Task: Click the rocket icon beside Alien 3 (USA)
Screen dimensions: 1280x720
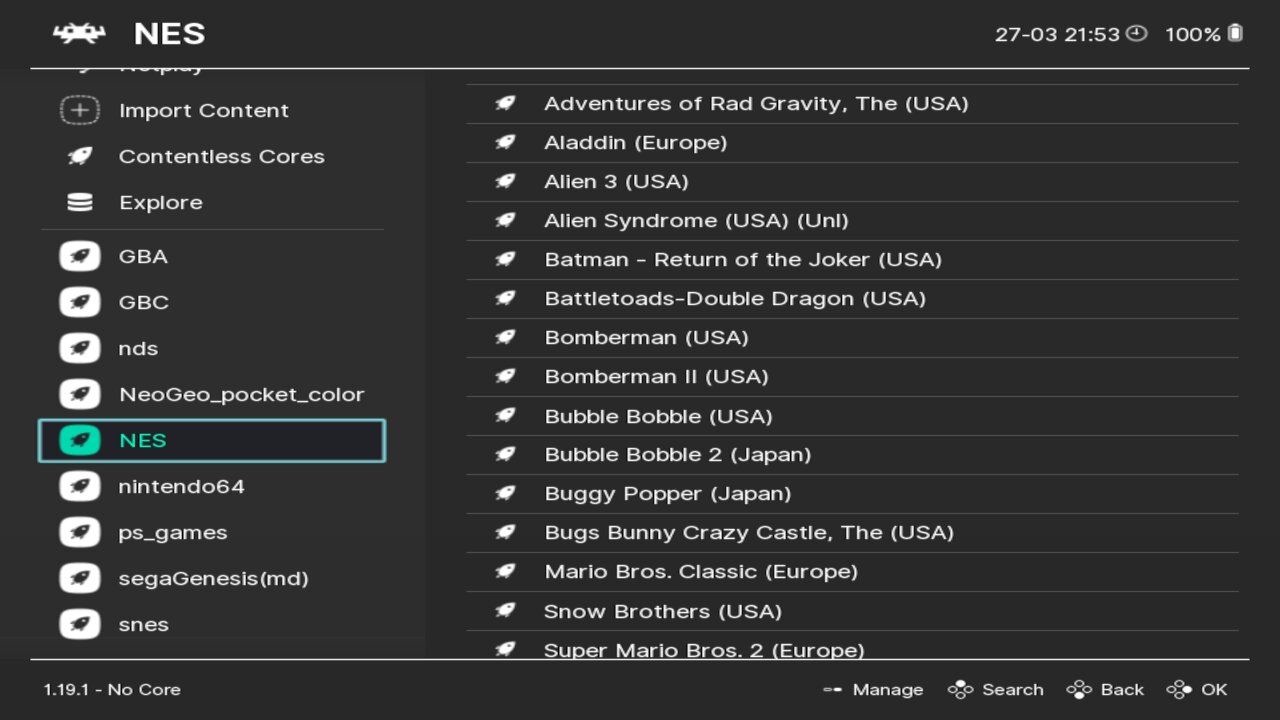Action: (506, 181)
